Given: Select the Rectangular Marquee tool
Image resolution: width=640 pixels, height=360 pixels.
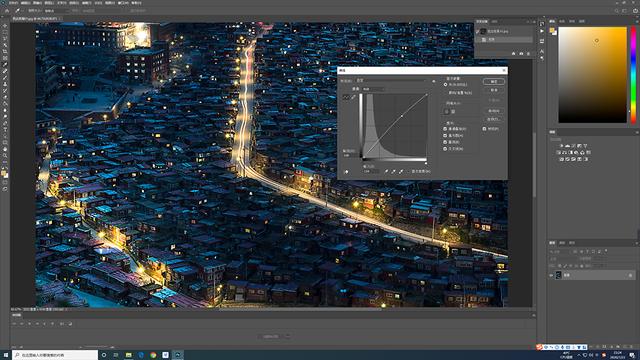Looking at the screenshot, I should [x=5, y=32].
